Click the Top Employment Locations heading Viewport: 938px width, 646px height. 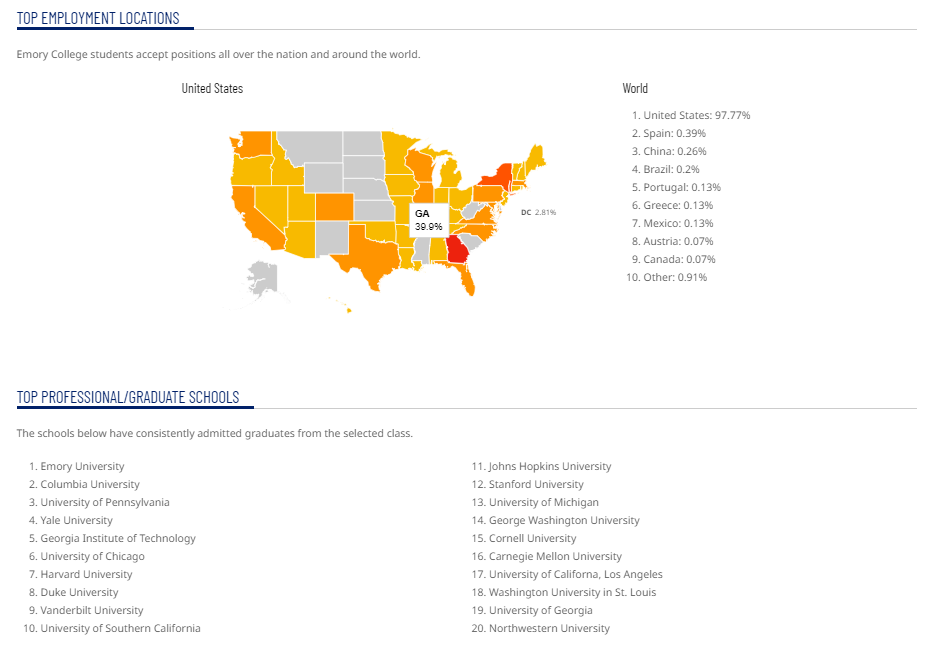click(98, 18)
